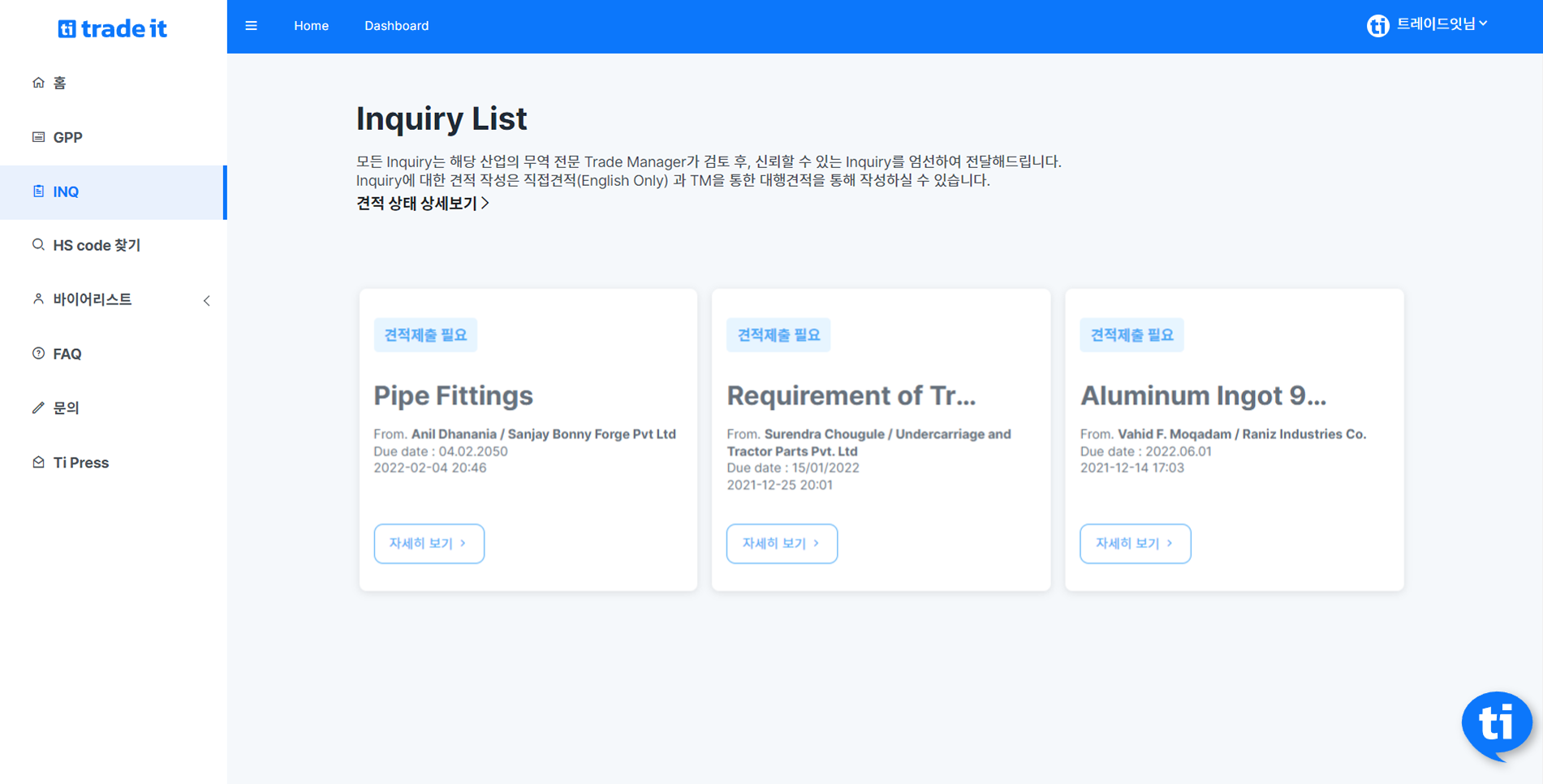Click the Ti Press envelope icon
Screen dimensions: 1543x784
tap(38, 463)
